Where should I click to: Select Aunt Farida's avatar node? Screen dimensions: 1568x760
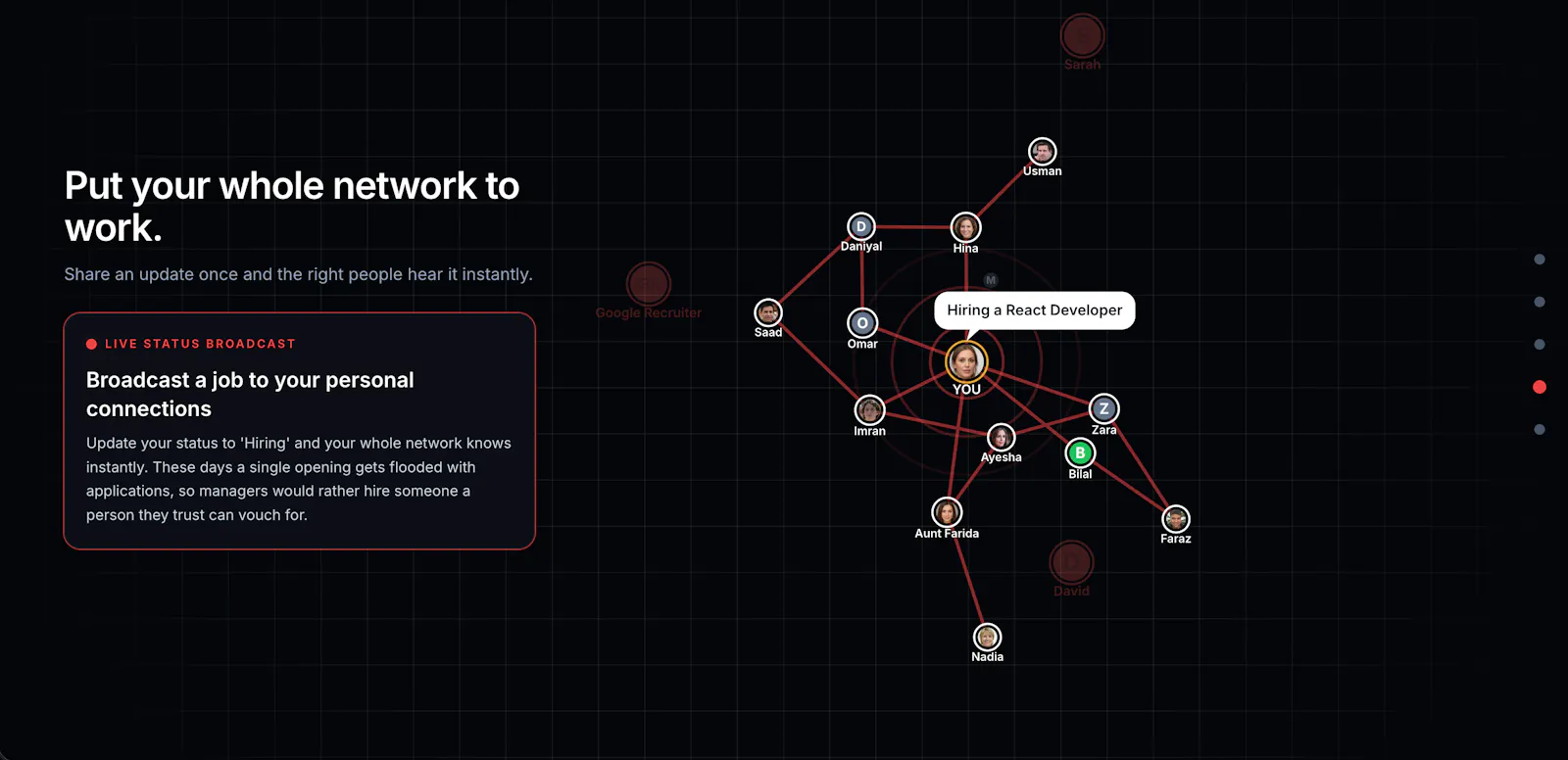[947, 512]
